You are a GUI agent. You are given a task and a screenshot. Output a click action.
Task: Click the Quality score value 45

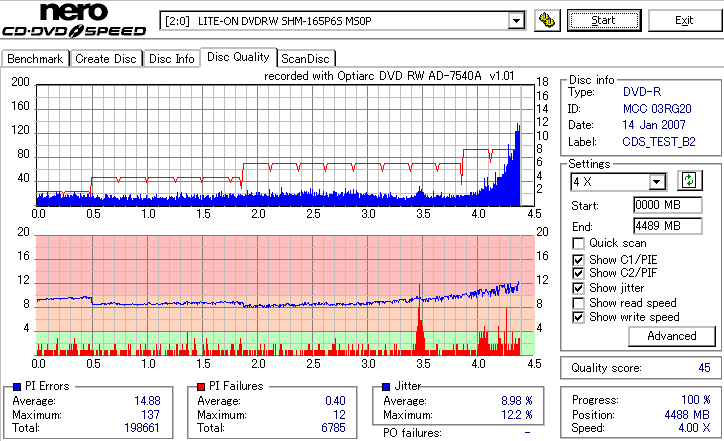point(704,368)
